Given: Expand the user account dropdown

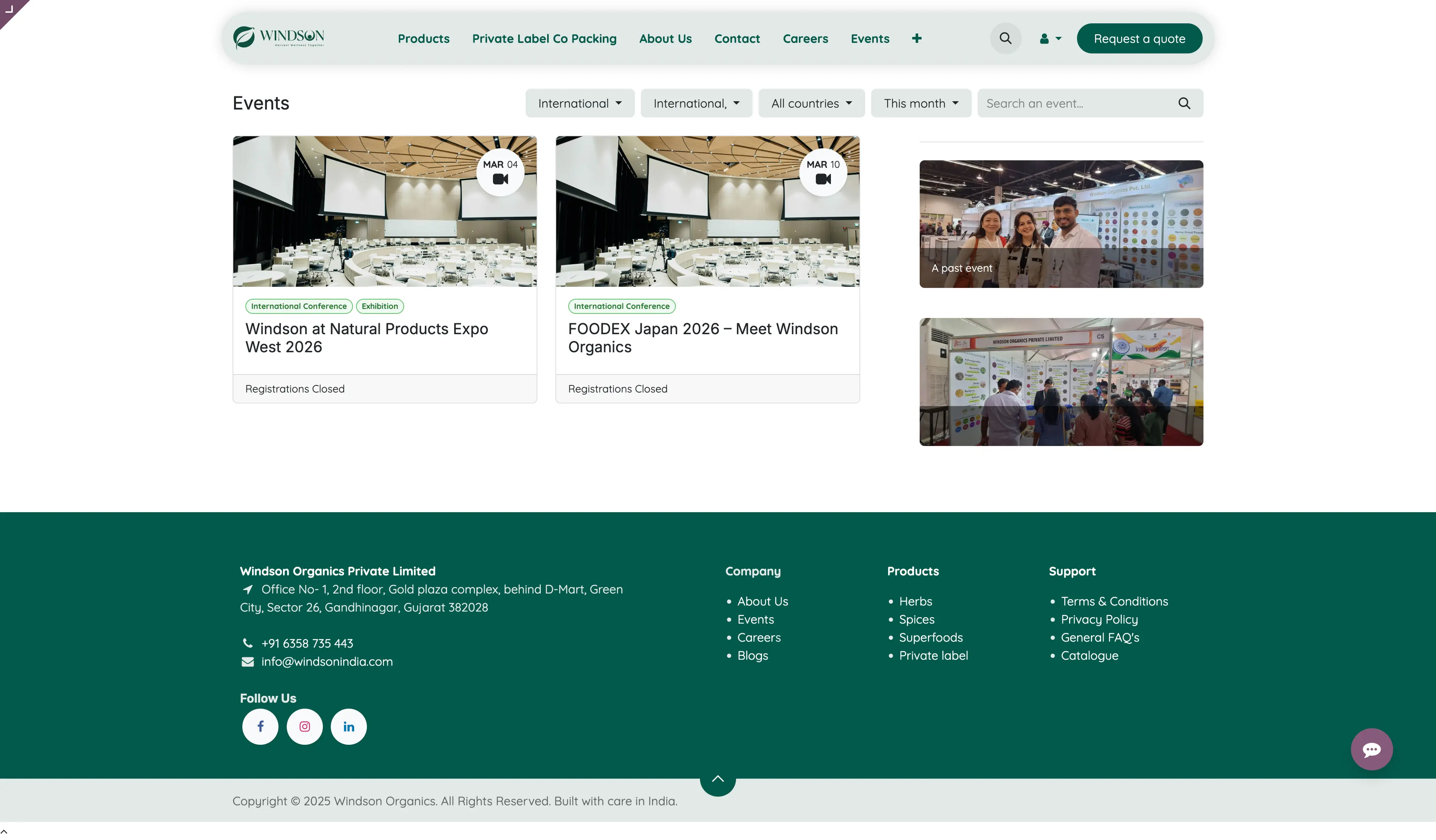Looking at the screenshot, I should 1050,38.
